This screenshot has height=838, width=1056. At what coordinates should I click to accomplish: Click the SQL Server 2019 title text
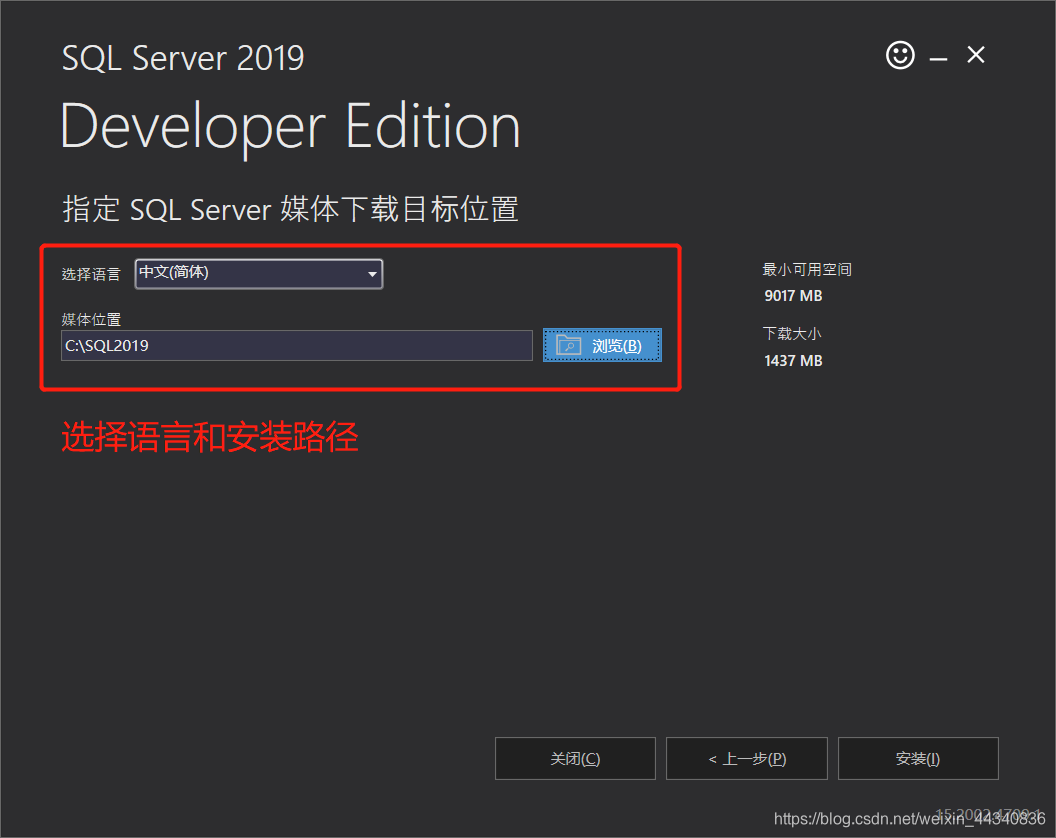tap(183, 58)
